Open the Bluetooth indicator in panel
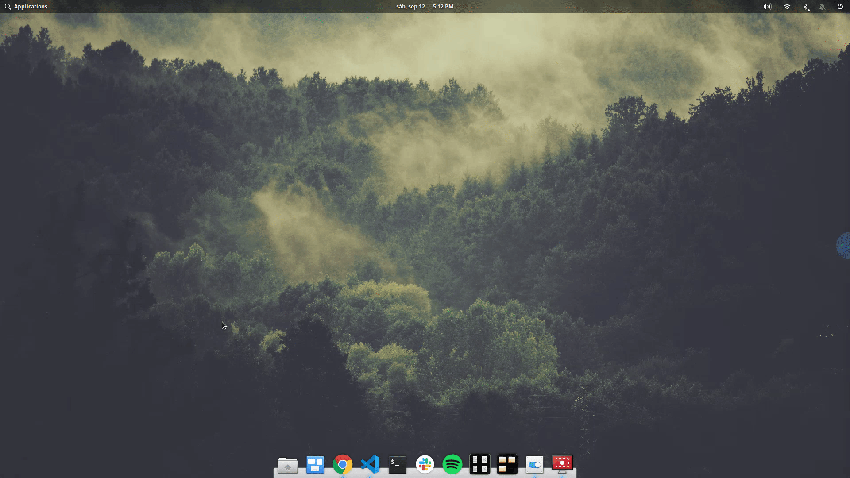The image size is (850, 478). [806, 7]
